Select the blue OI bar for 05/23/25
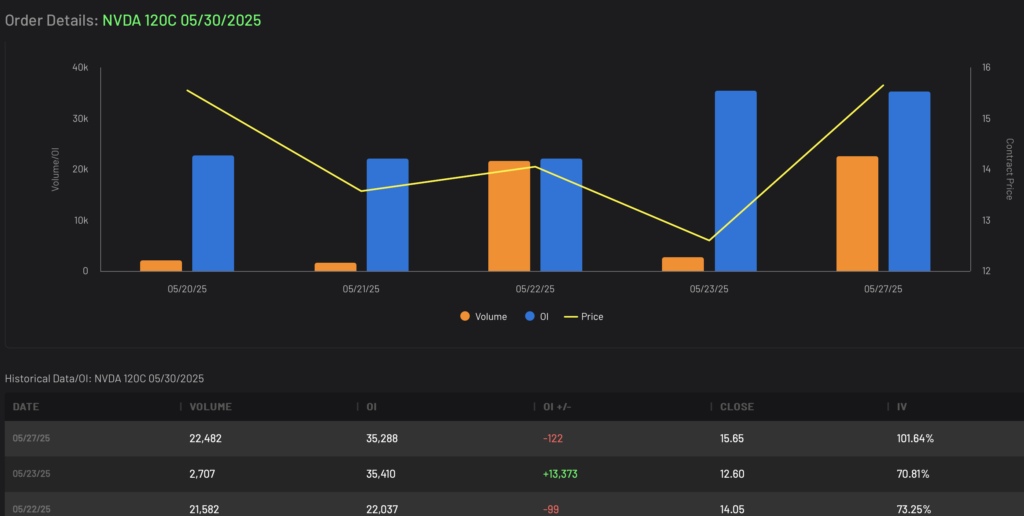 coord(735,181)
